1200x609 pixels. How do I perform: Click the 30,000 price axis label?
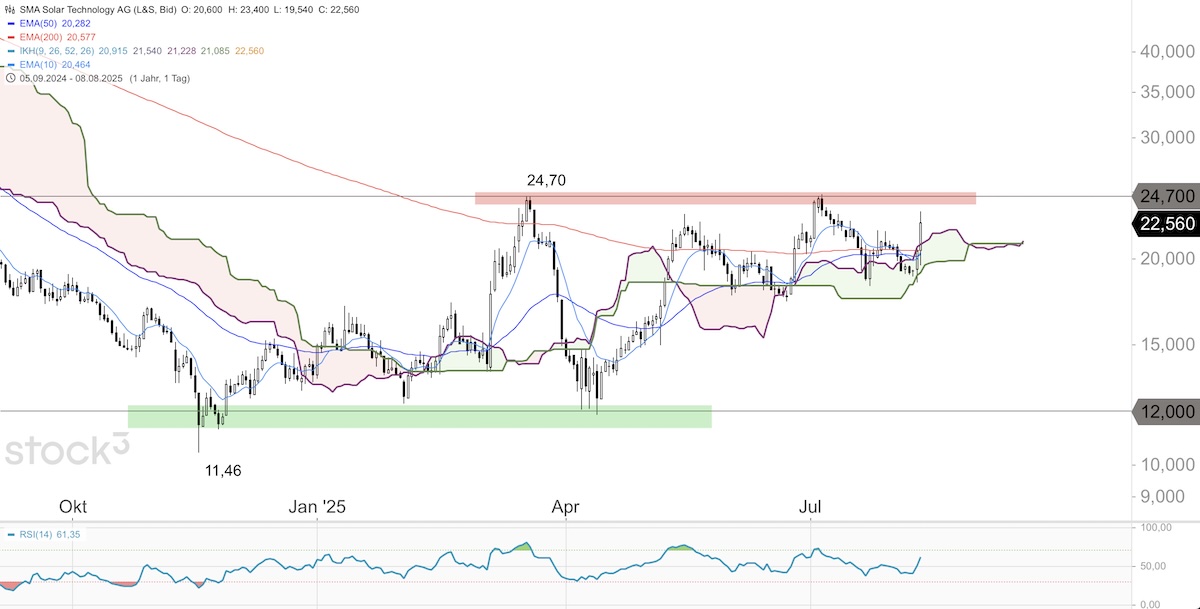point(1167,138)
